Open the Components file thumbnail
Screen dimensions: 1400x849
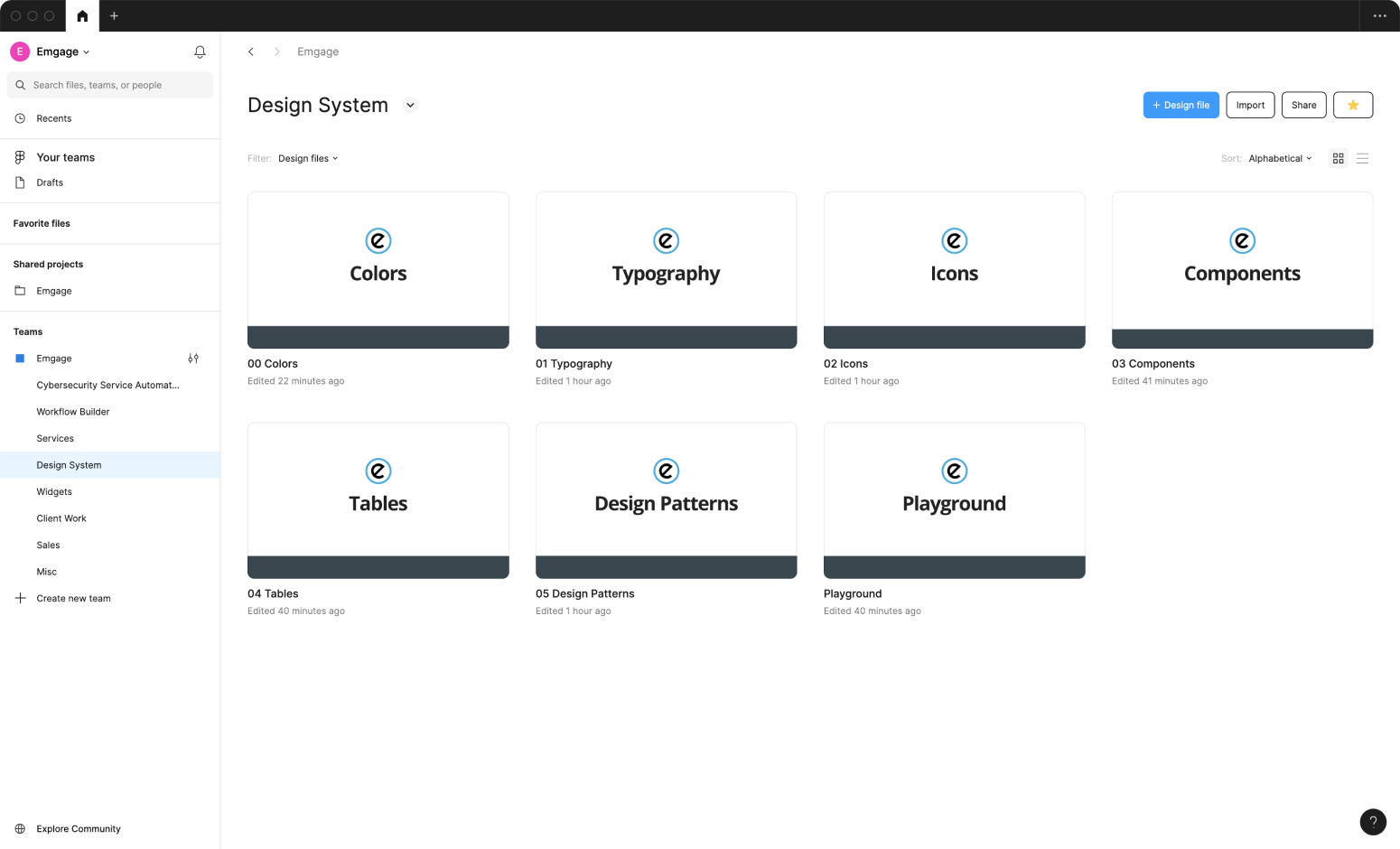(x=1243, y=270)
